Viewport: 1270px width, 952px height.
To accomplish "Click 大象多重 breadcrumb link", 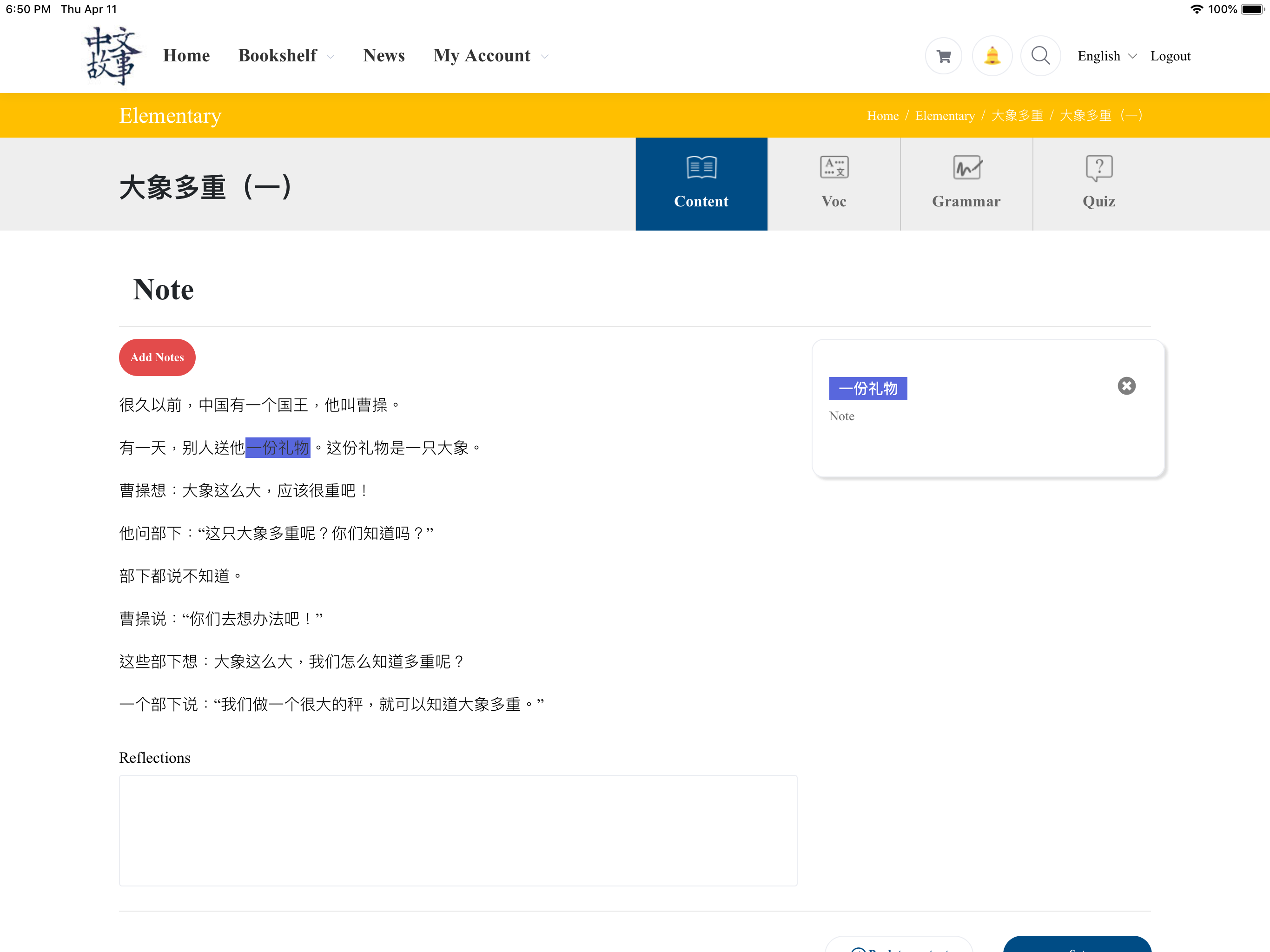I will 1017,115.
